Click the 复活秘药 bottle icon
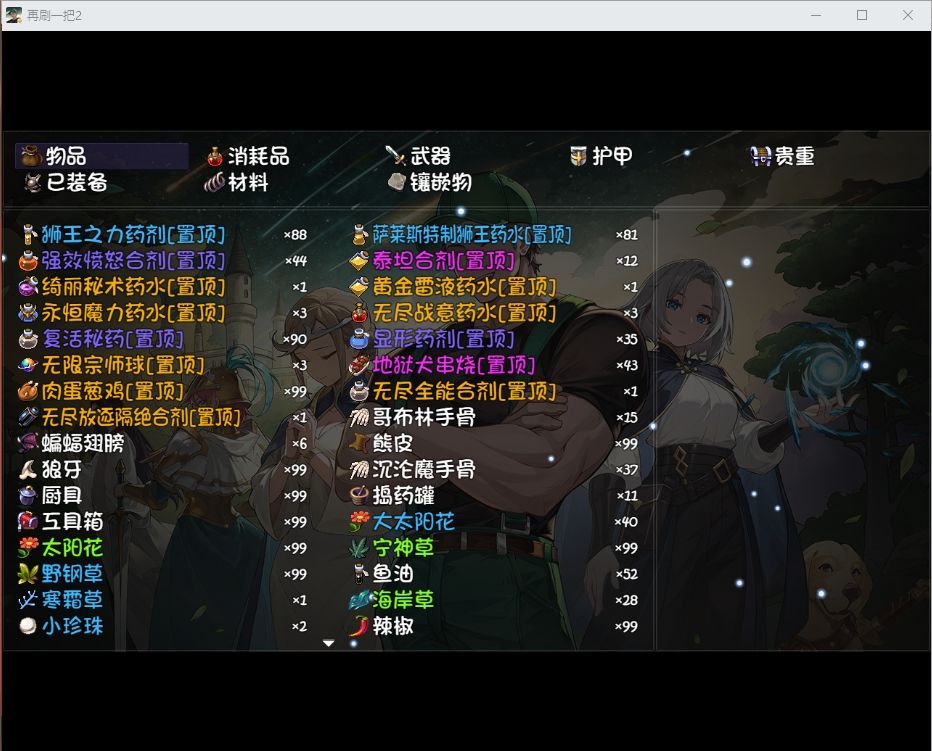 click(x=28, y=339)
